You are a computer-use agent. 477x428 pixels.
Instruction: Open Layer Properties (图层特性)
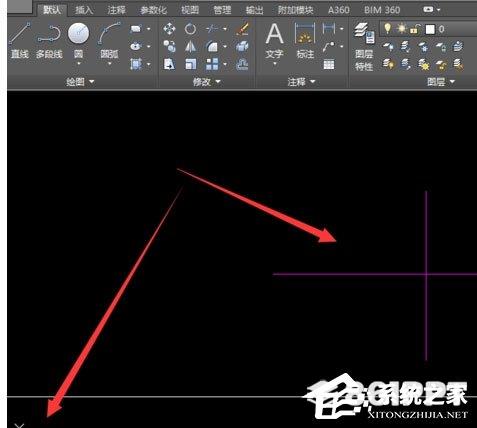pyautogui.click(x=364, y=47)
